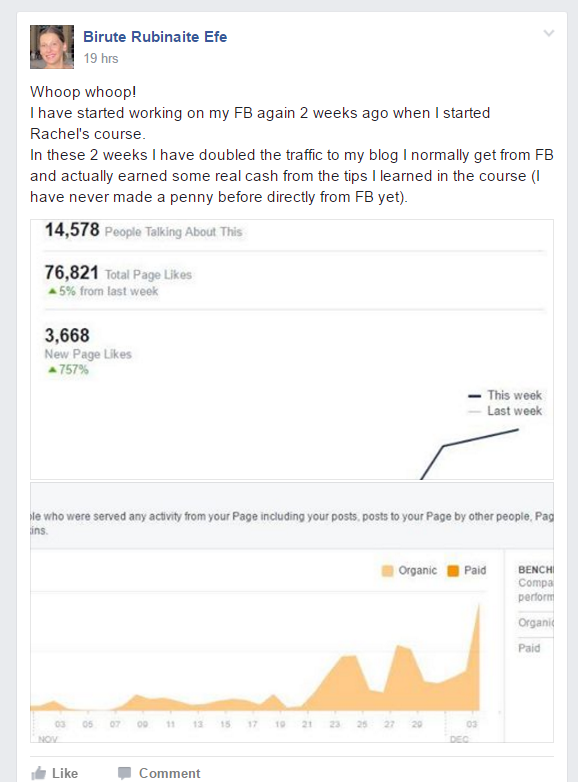Image resolution: width=578 pixels, height=782 pixels.
Task: Click the Comment button text
Action: pyautogui.click(x=170, y=773)
